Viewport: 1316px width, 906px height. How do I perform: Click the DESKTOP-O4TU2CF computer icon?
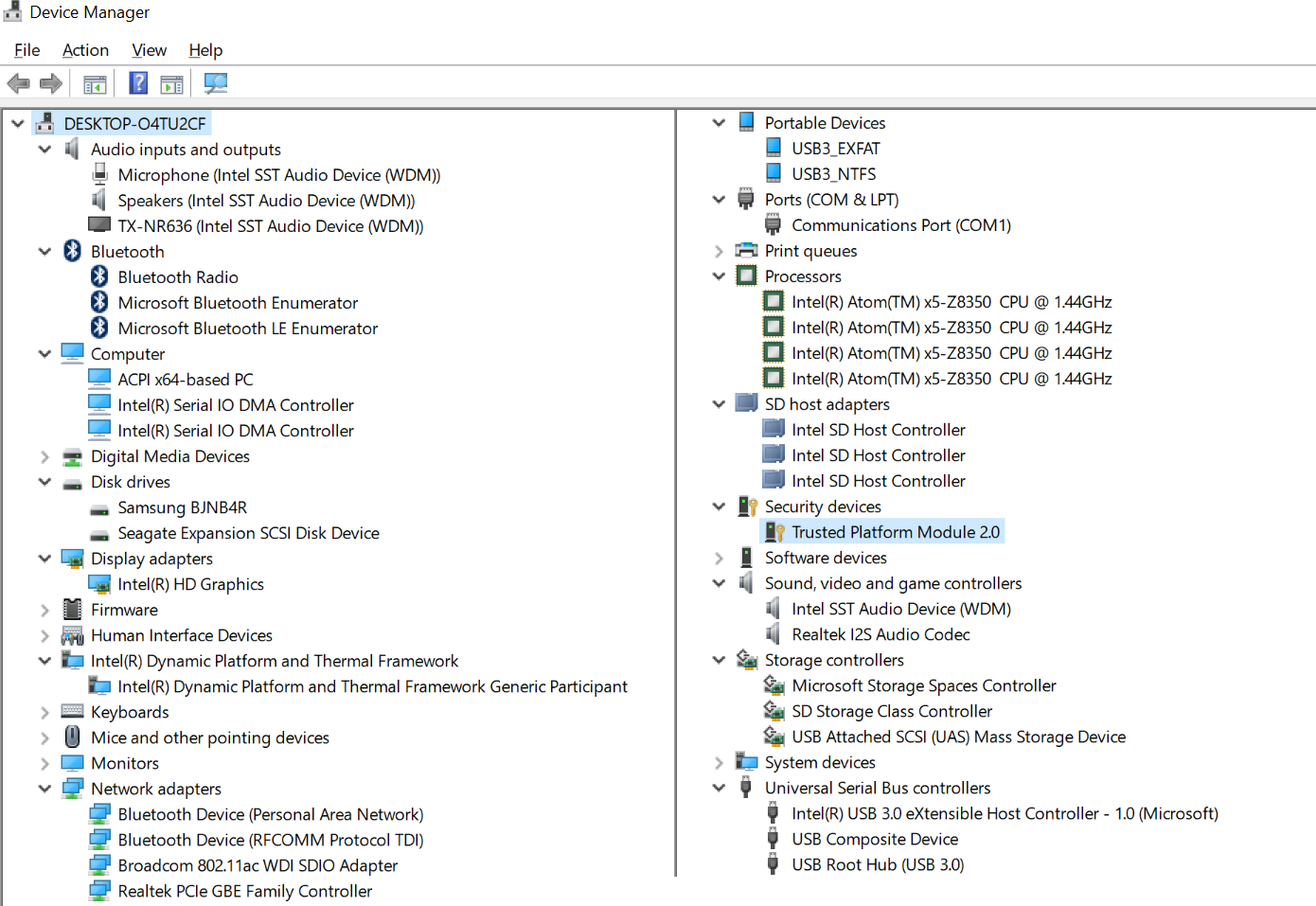(44, 122)
